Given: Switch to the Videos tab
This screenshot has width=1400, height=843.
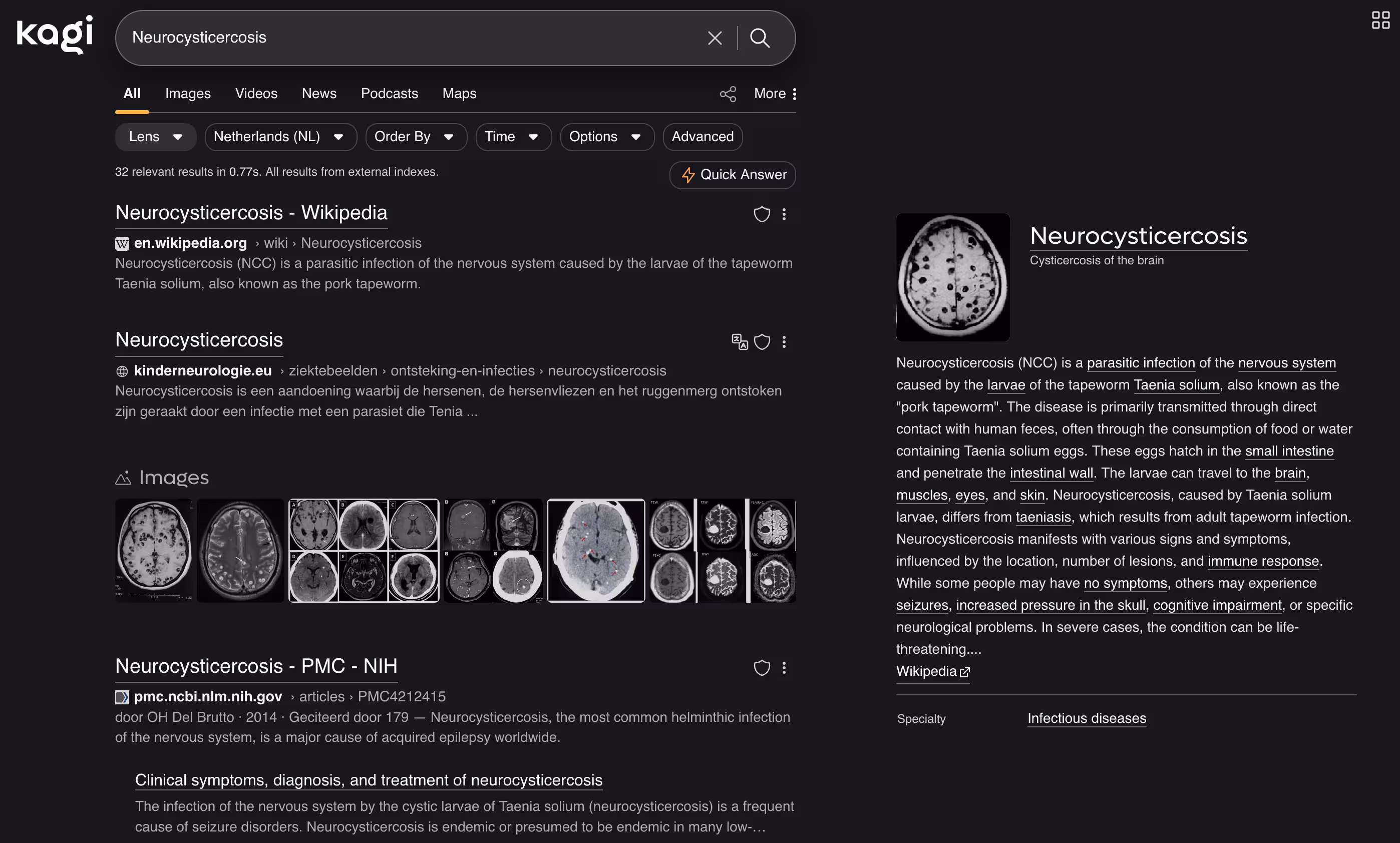Looking at the screenshot, I should [x=256, y=94].
